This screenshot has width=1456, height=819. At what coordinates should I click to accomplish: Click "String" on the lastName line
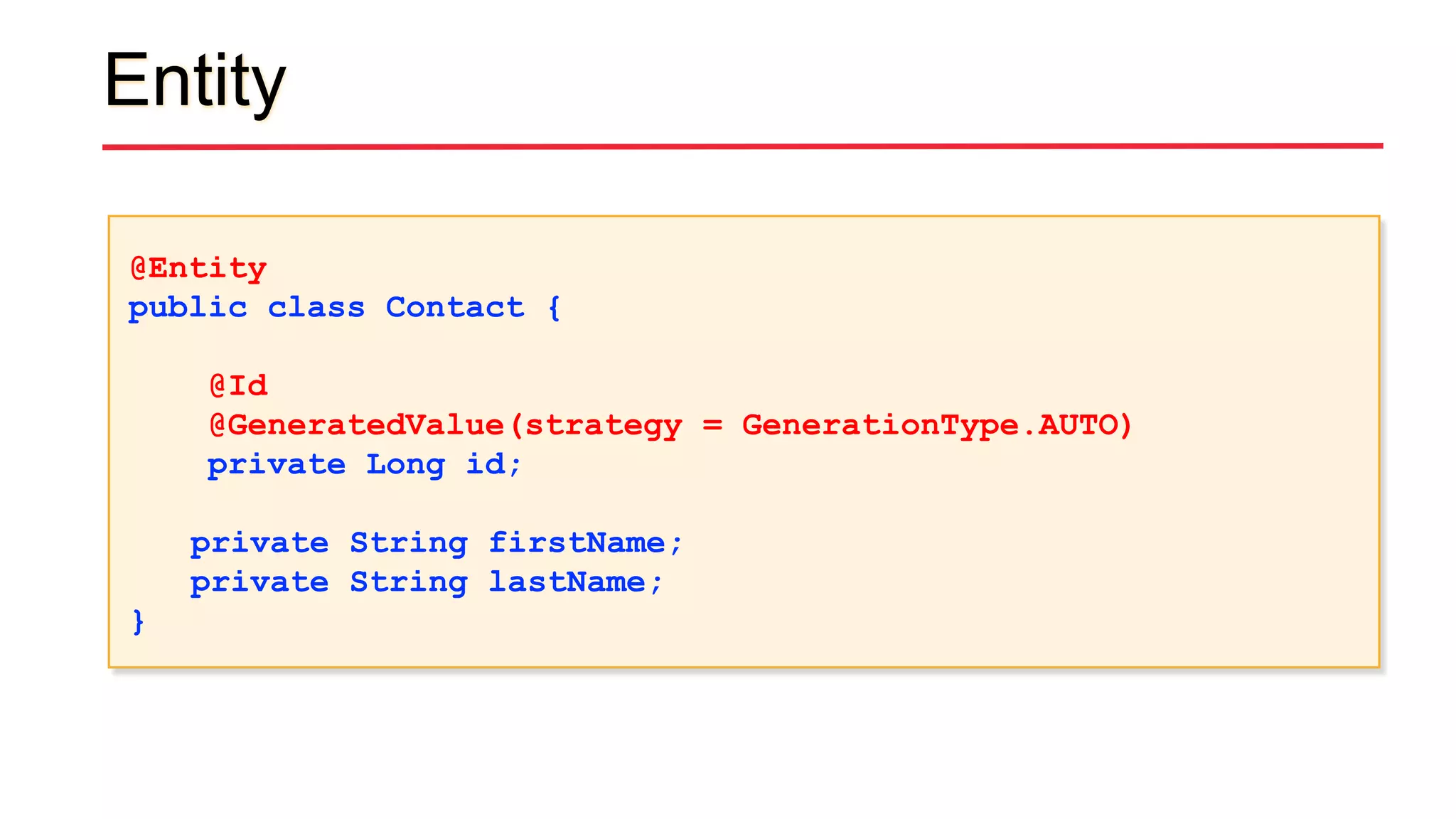[x=409, y=582]
